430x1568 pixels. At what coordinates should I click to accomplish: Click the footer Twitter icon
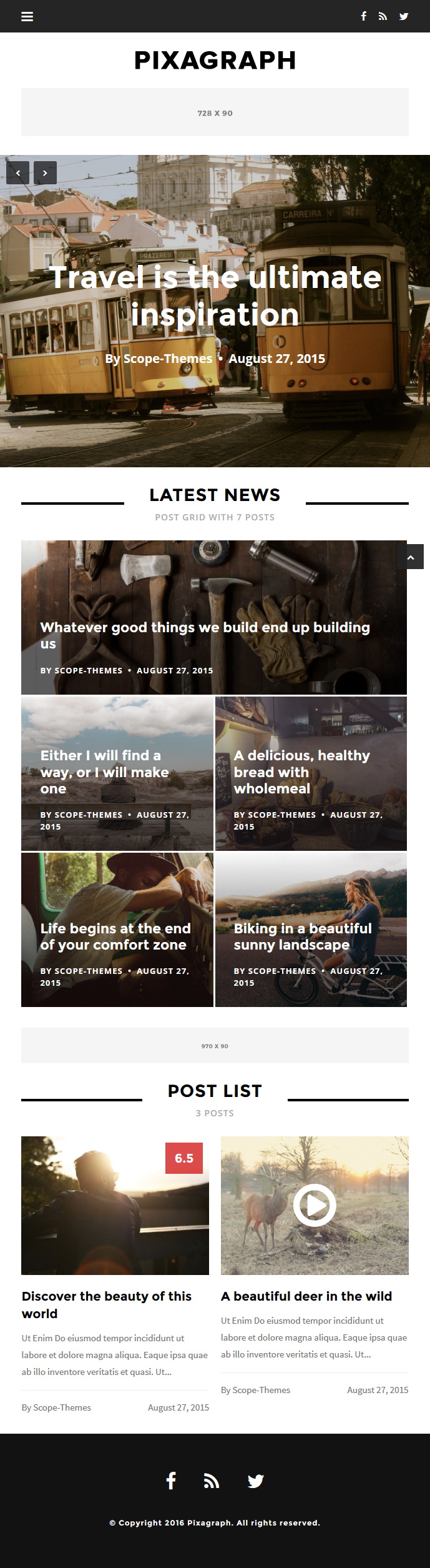point(256,1481)
